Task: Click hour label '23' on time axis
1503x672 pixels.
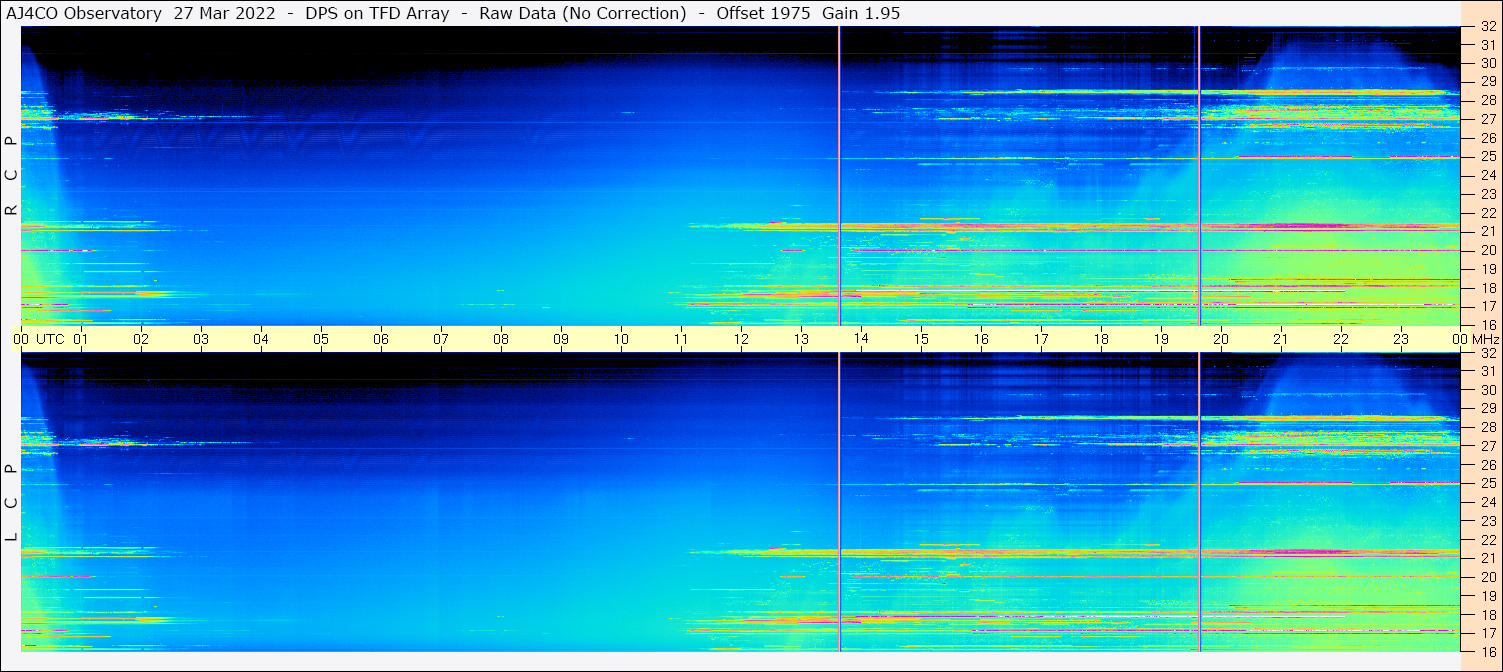Action: tap(1401, 339)
